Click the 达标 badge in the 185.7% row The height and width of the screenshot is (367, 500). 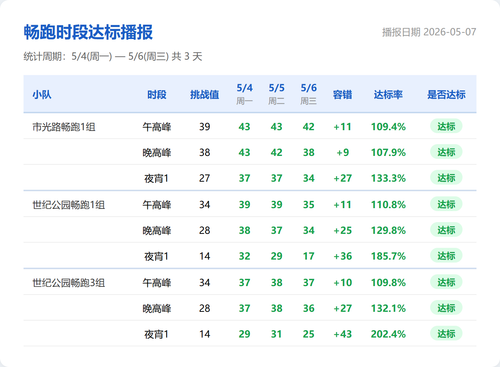coord(446,256)
